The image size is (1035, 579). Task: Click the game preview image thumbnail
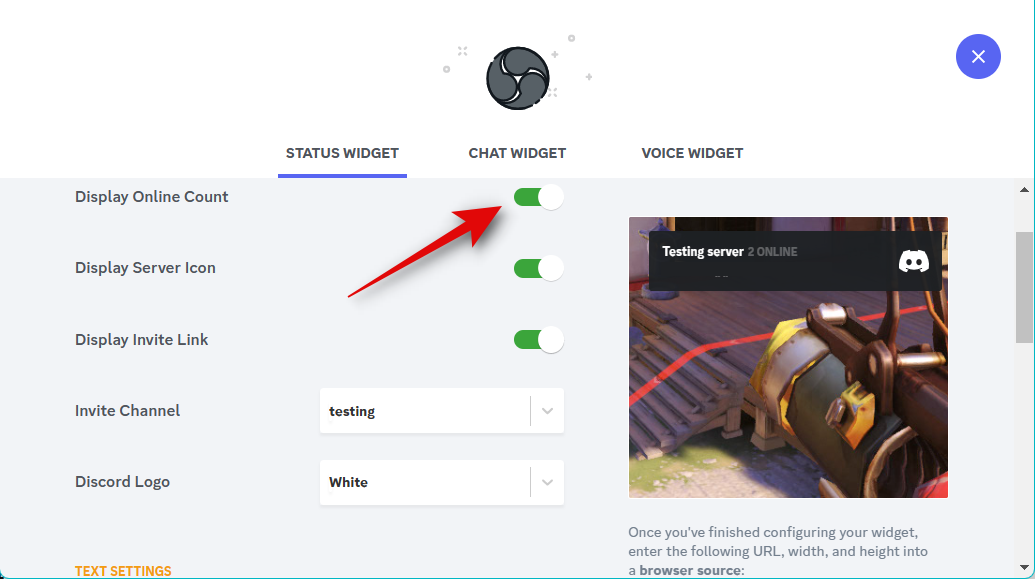[788, 357]
